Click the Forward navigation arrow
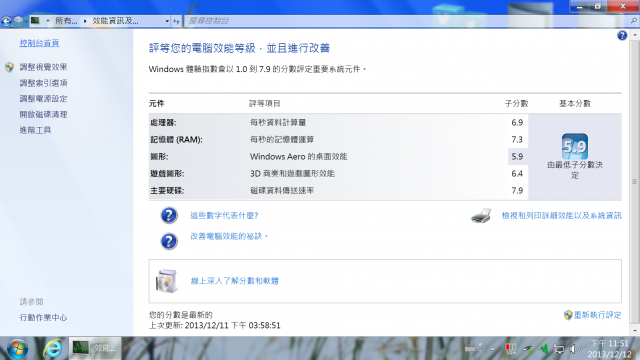Image resolution: width=640 pixels, height=360 pixels. click(18, 21)
